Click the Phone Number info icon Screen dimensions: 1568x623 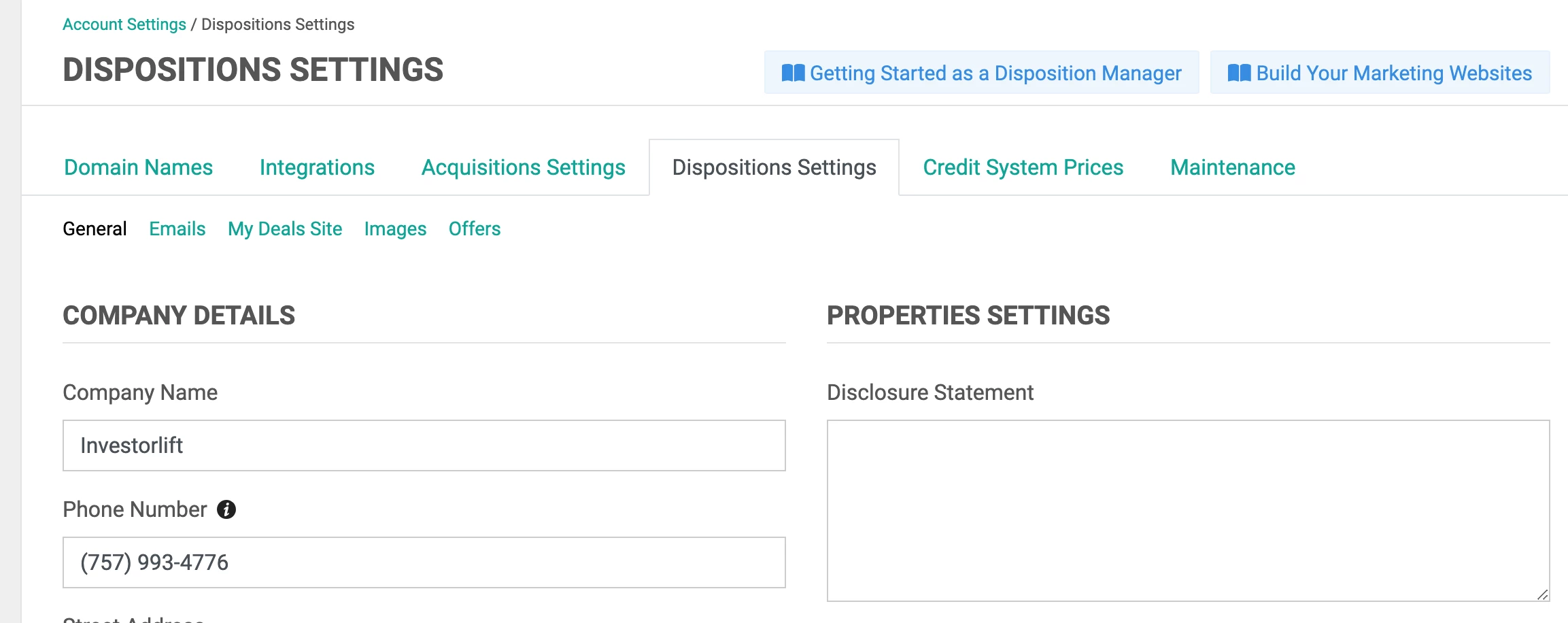click(x=226, y=509)
